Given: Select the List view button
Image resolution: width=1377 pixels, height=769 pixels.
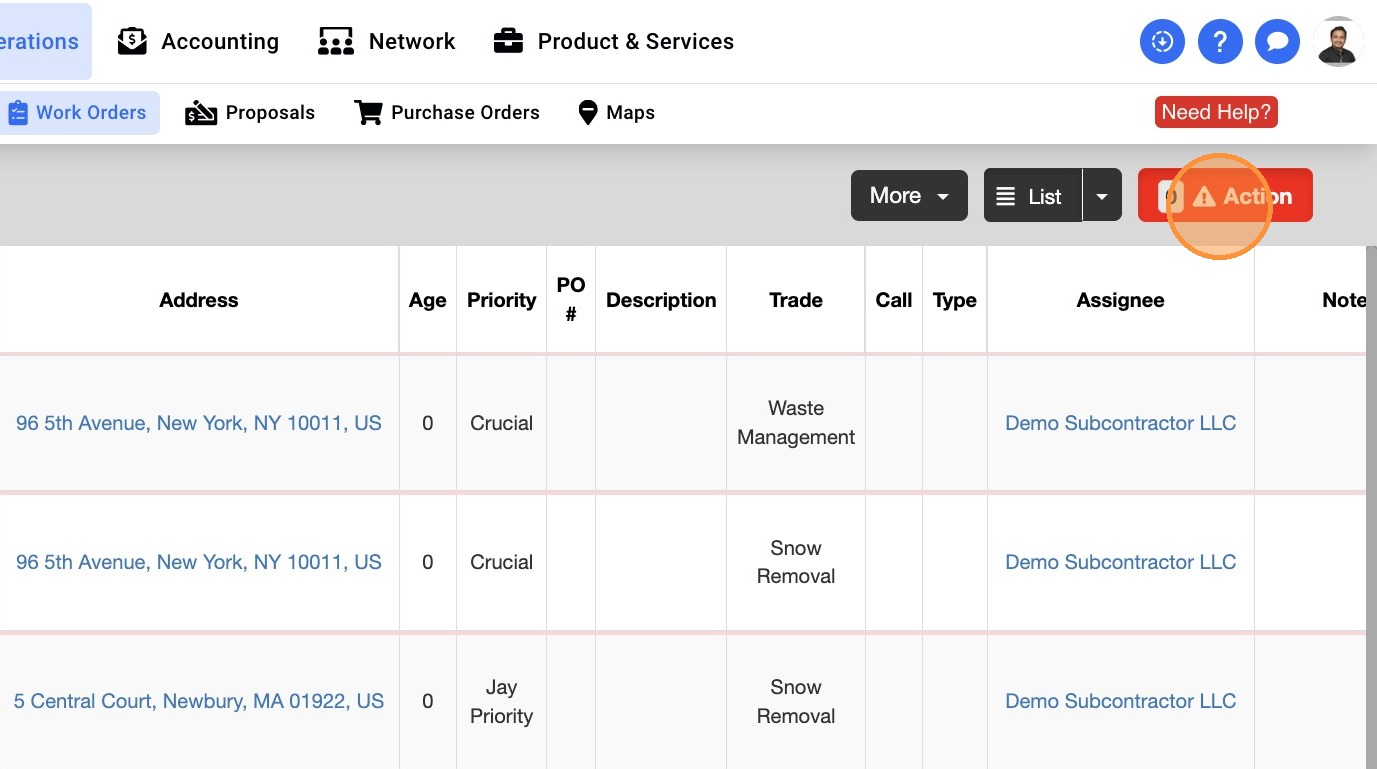Looking at the screenshot, I should click(1032, 196).
